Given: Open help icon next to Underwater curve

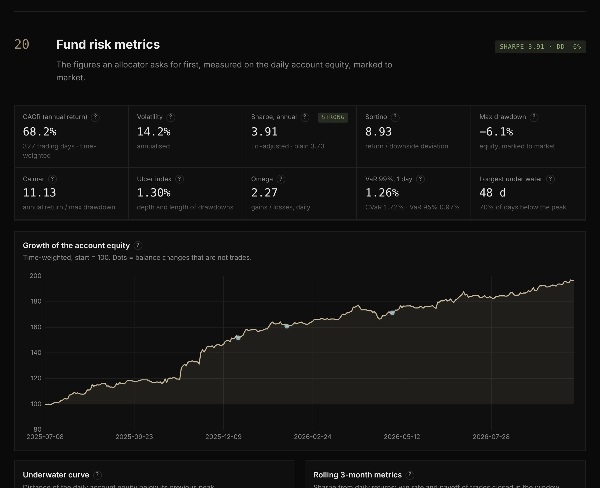Looking at the screenshot, I should pos(98,475).
